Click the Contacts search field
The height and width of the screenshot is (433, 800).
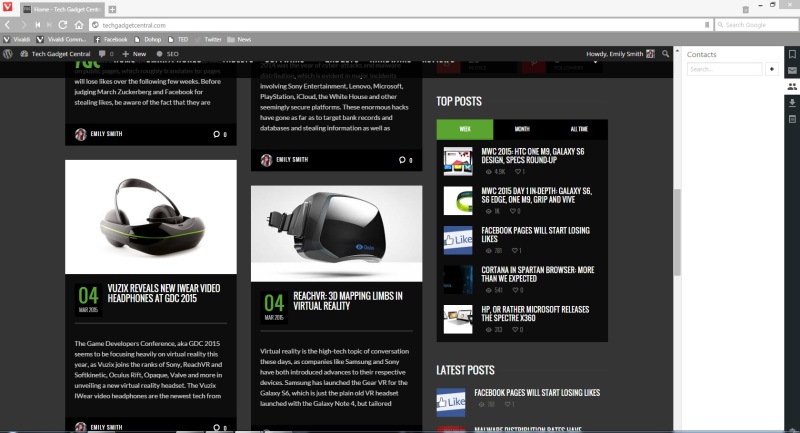click(724, 69)
